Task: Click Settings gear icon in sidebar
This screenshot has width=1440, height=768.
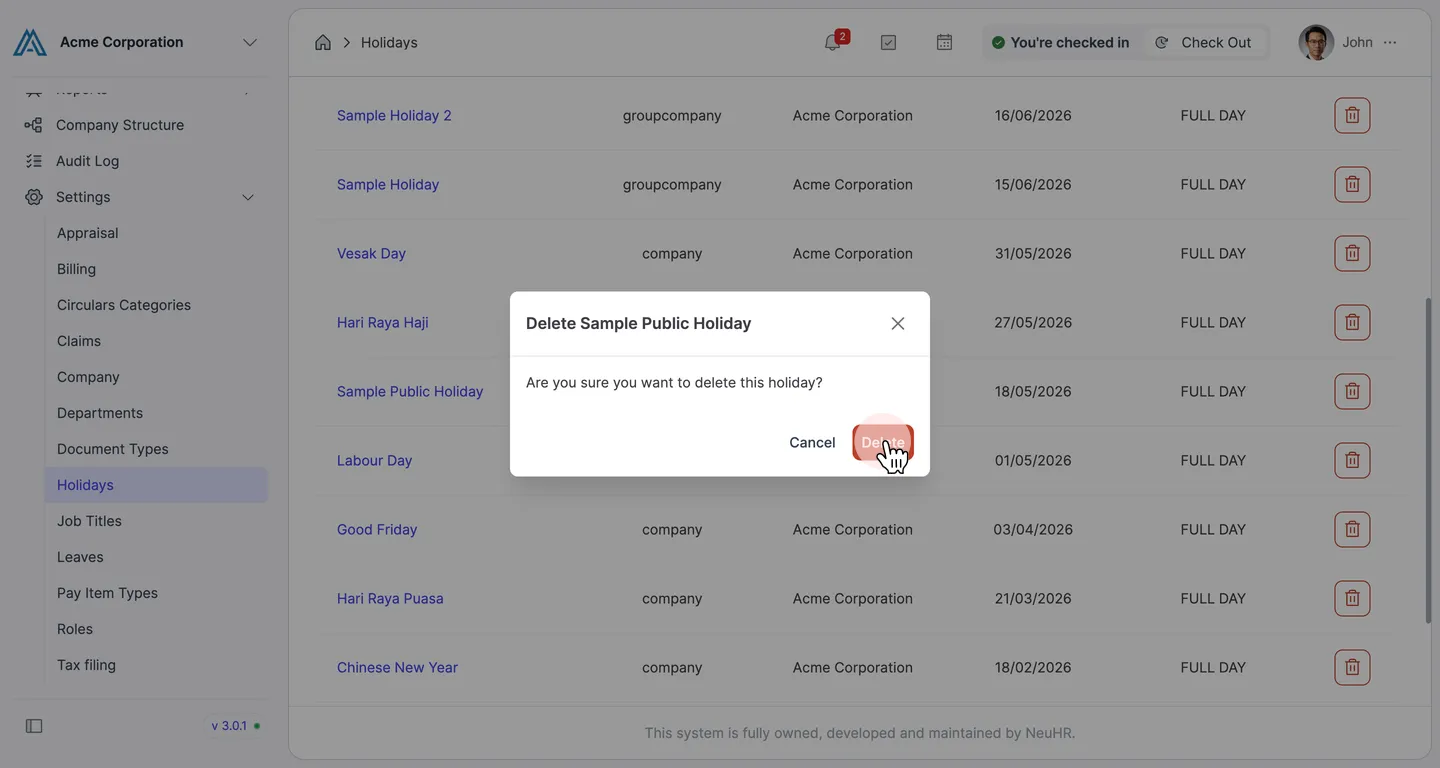Action: click(x=34, y=197)
